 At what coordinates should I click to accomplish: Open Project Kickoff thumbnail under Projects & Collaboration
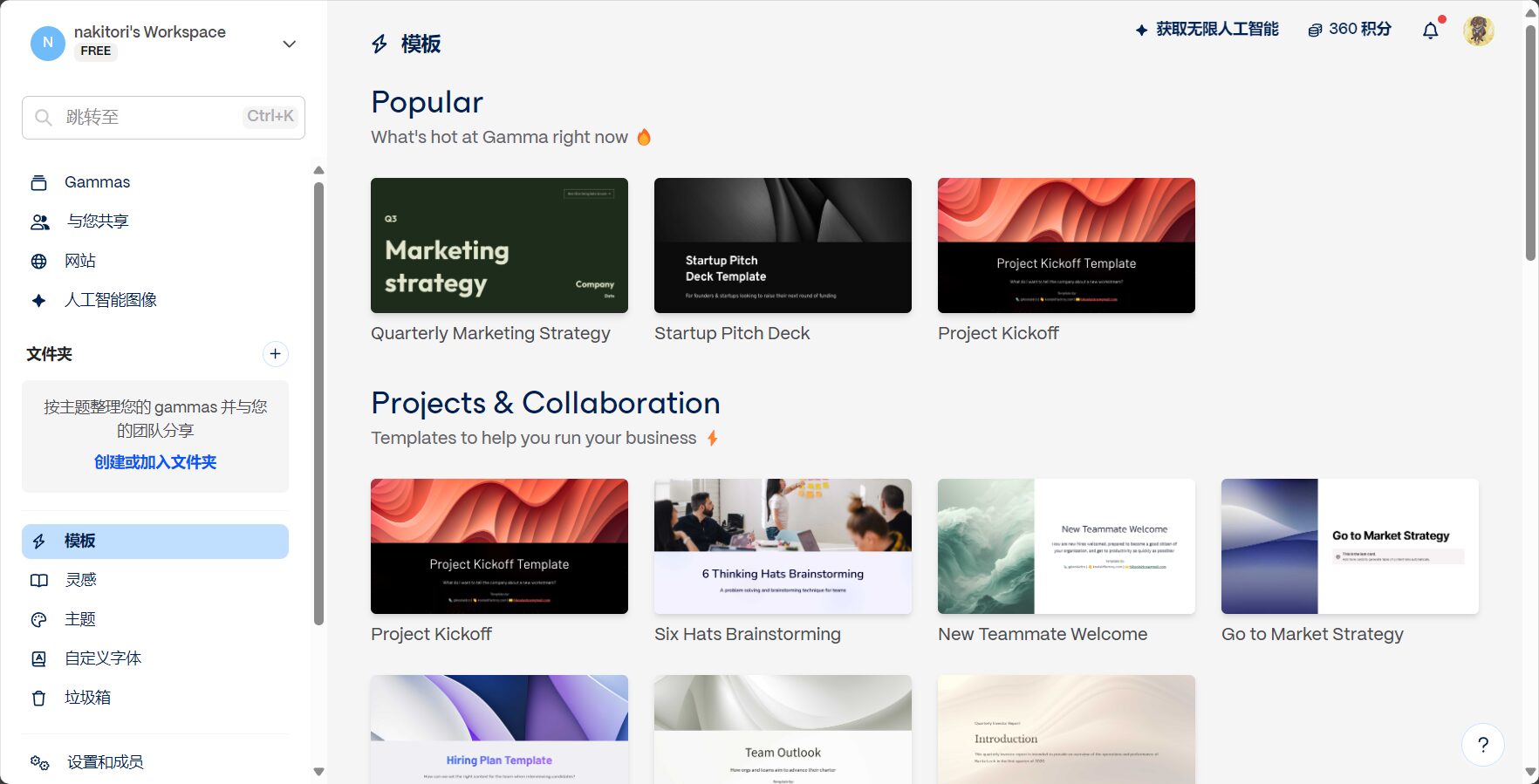[499, 547]
